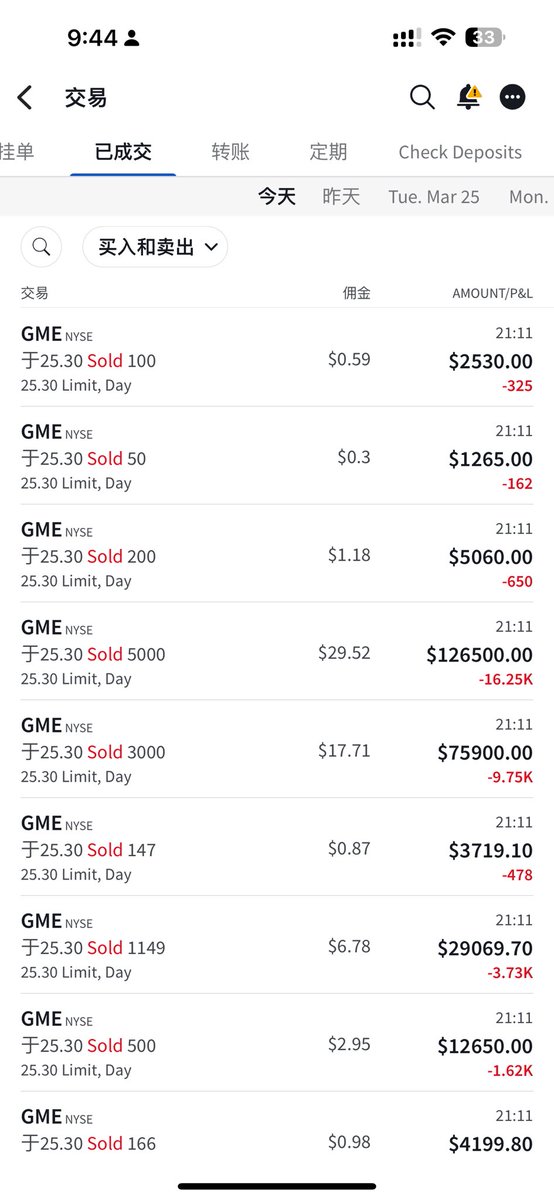Tap the back arrow icon
This screenshot has width=554, height=1200.
click(x=25, y=97)
